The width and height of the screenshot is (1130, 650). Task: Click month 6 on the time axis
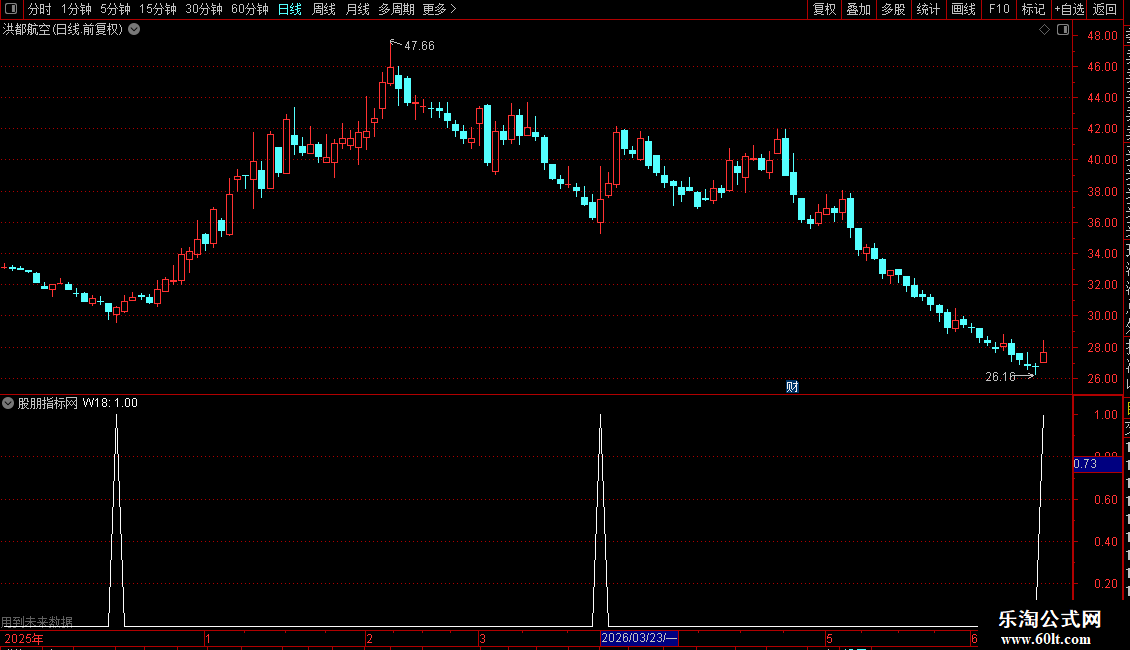(974, 639)
